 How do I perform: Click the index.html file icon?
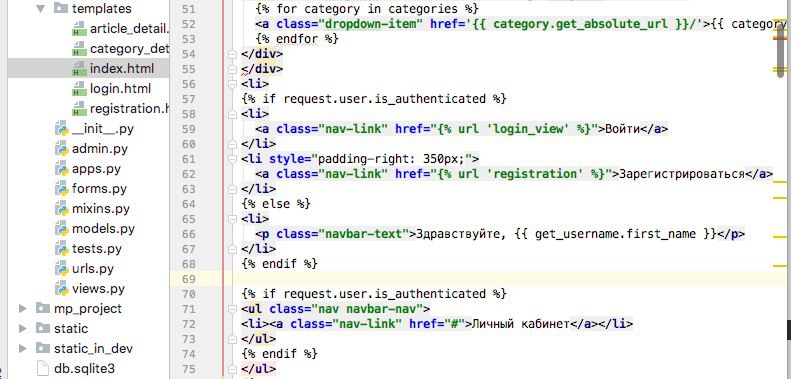(x=79, y=68)
